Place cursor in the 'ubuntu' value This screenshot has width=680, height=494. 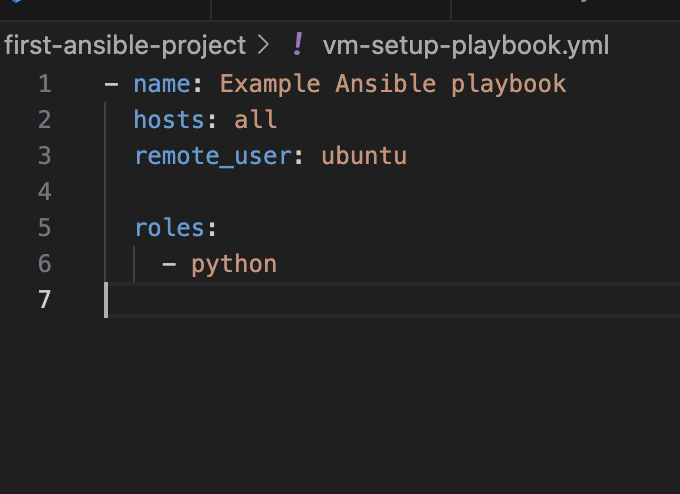364,156
